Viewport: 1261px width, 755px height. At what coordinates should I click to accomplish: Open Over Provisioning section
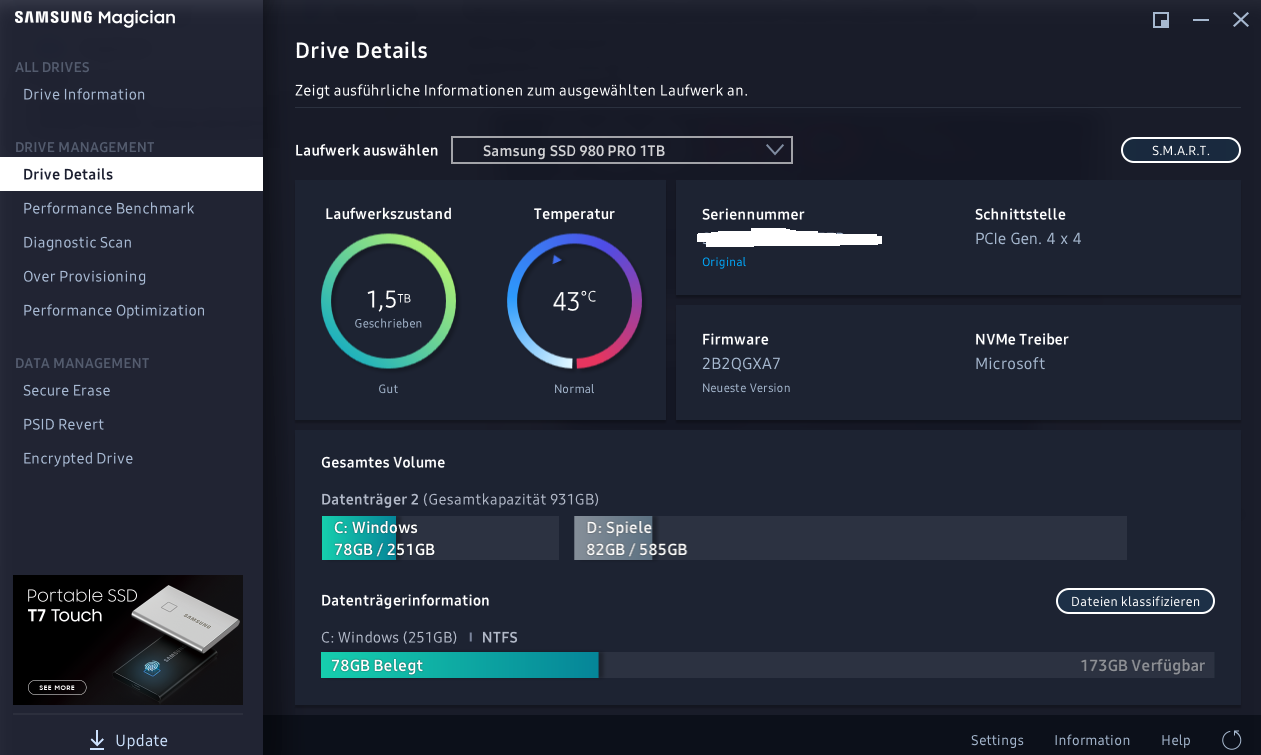pyautogui.click(x=84, y=276)
